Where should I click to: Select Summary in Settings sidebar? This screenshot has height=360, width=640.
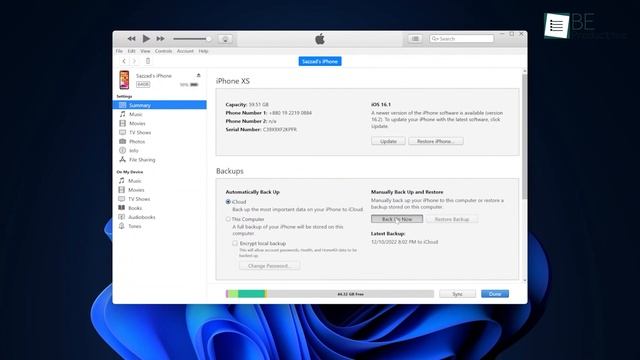(160, 105)
